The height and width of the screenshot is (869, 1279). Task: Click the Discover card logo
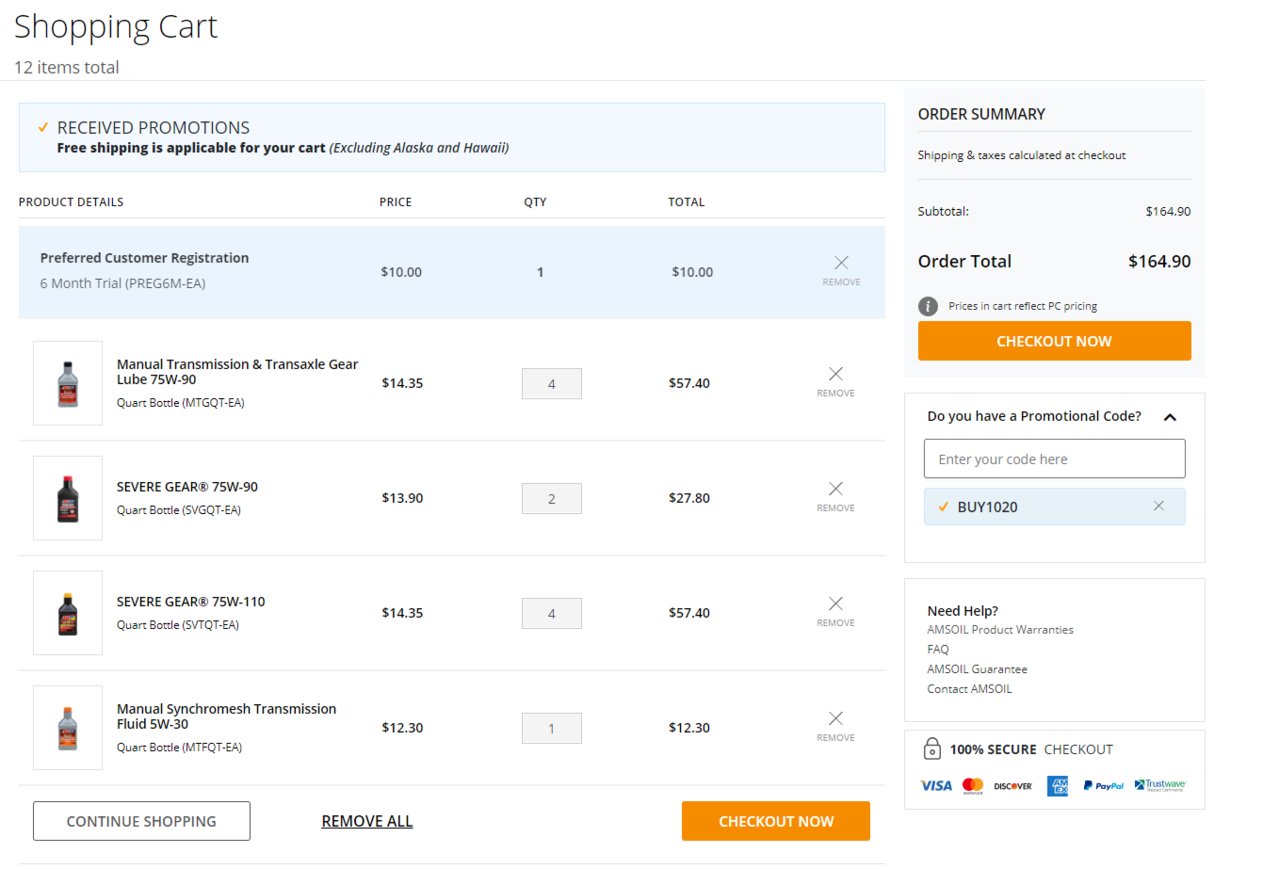click(x=1013, y=786)
